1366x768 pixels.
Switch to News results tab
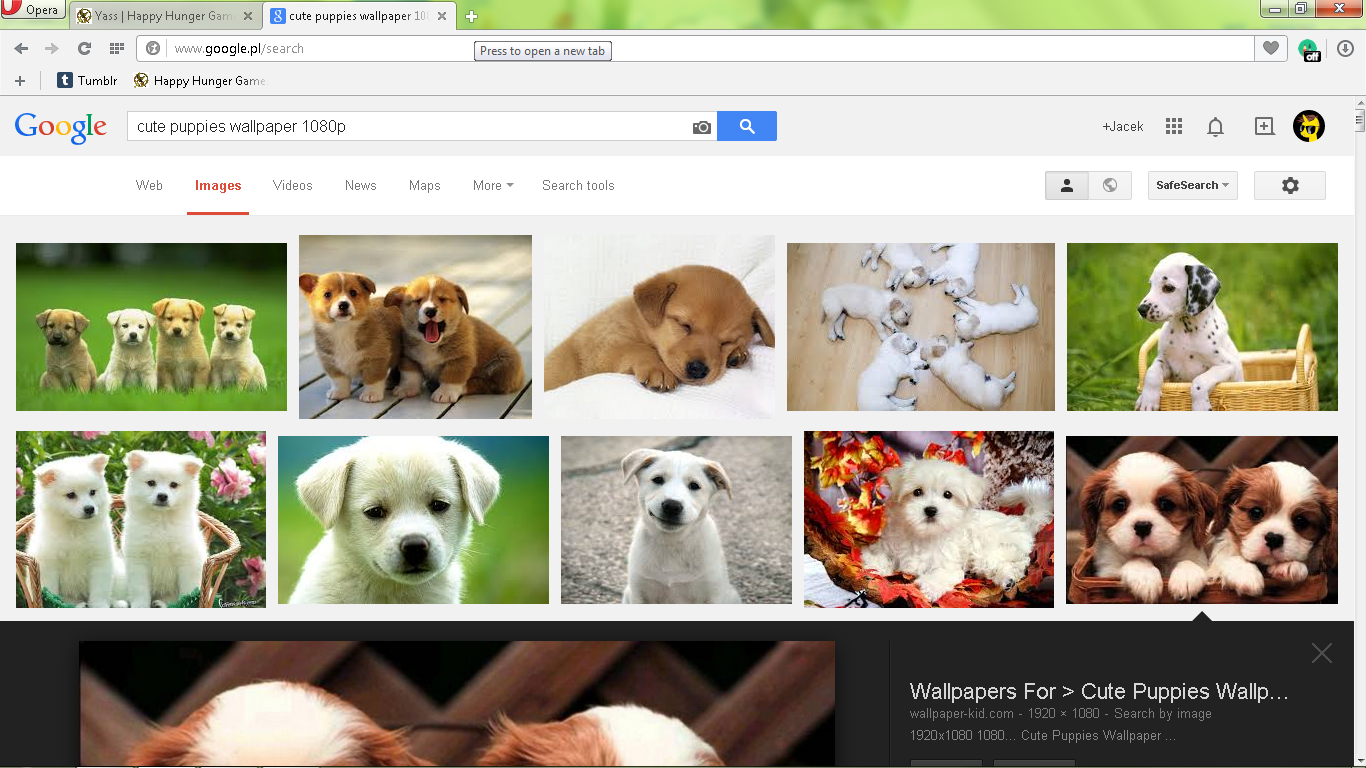click(x=361, y=185)
